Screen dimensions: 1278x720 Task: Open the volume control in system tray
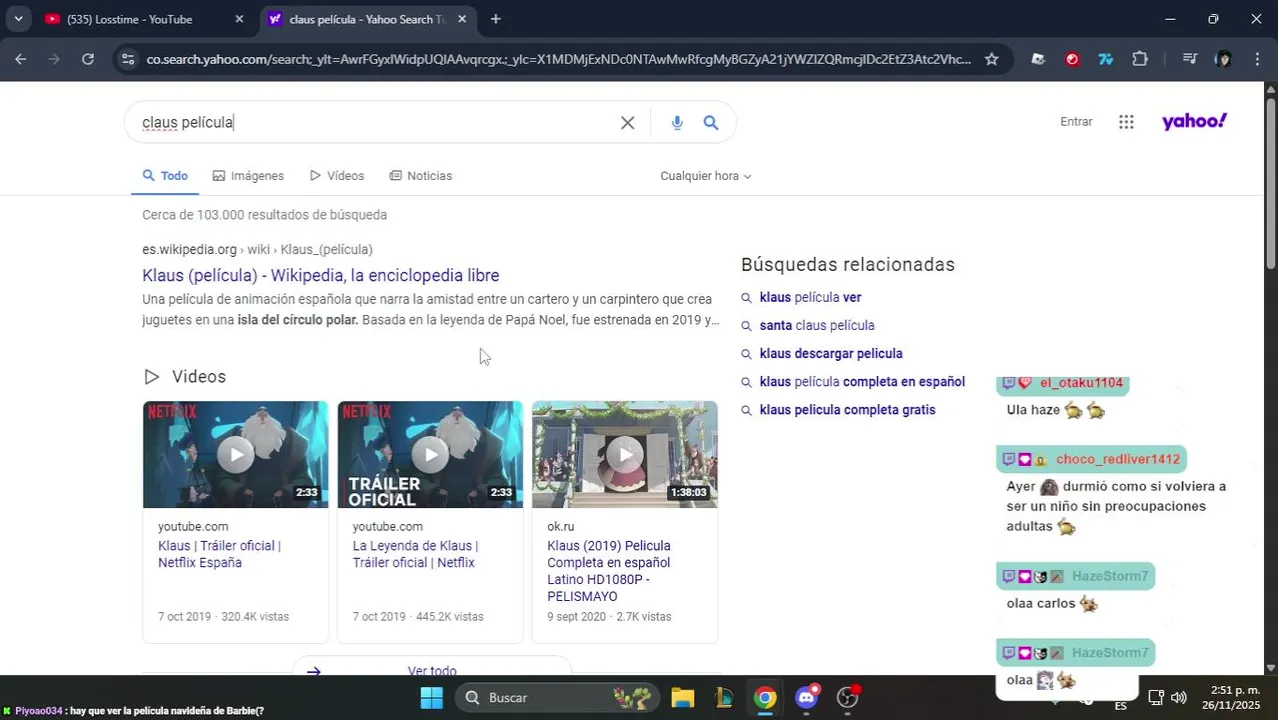1179,697
